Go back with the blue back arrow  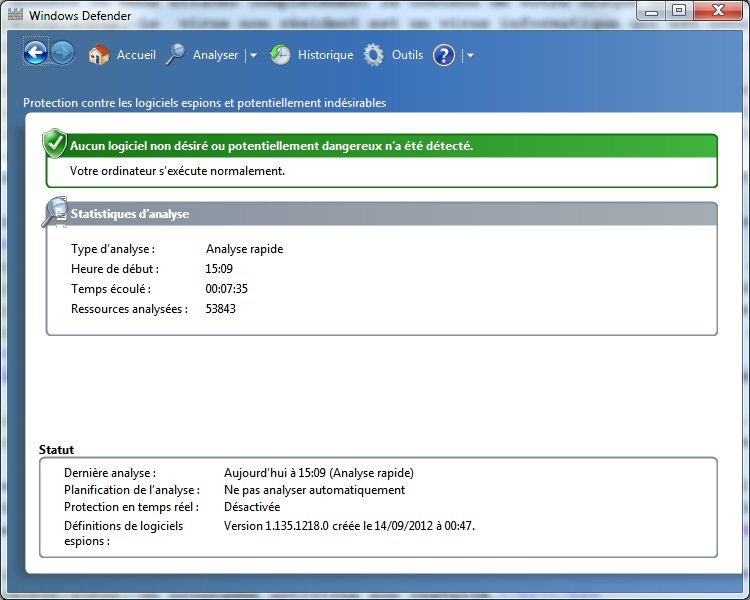pos(36,53)
